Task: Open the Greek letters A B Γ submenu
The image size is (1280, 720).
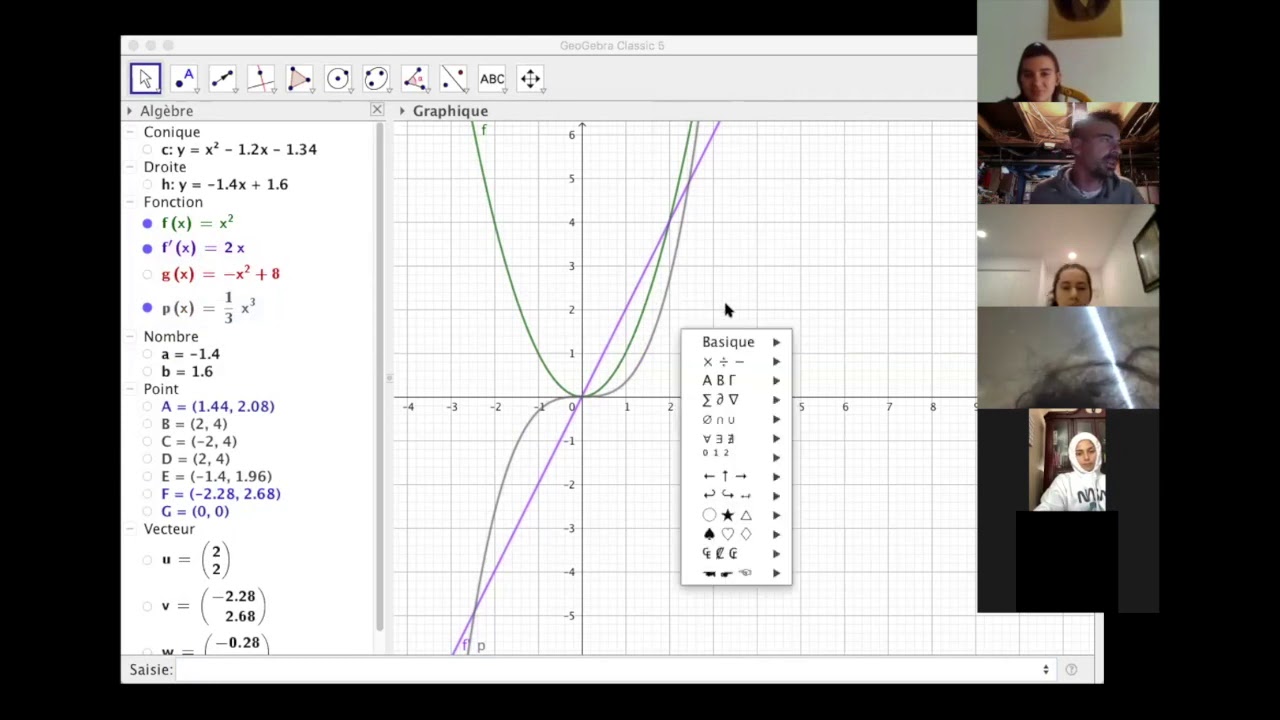Action: (x=736, y=381)
